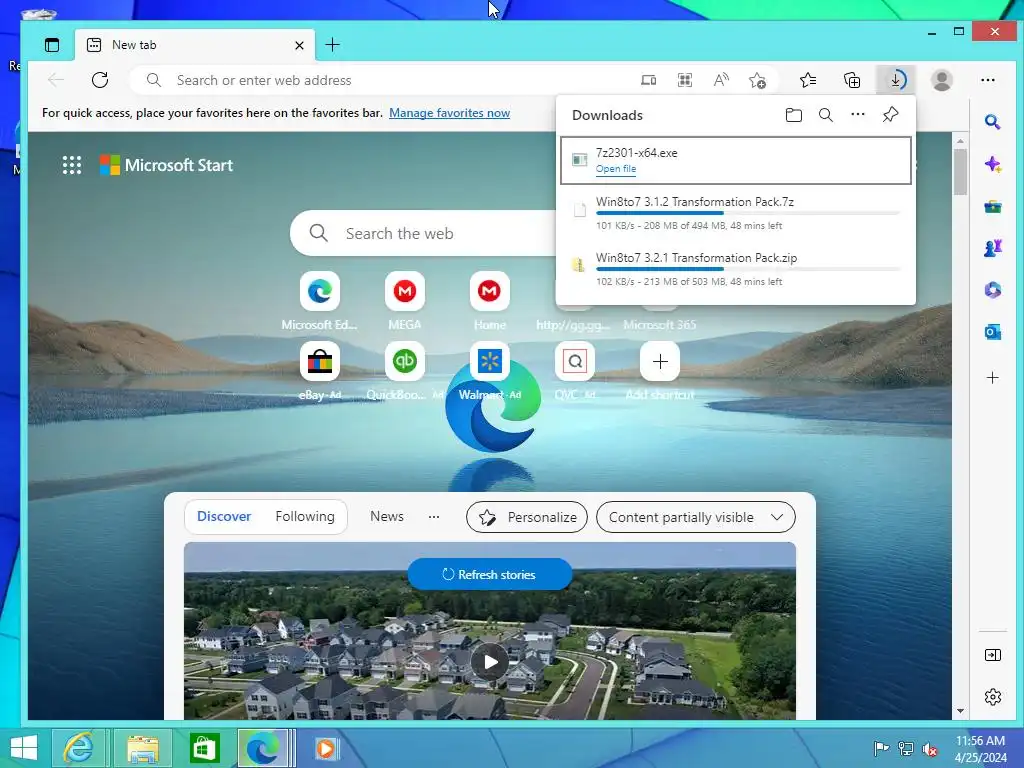1024x768 pixels.
Task: Toggle the Downloads toolbar button
Action: [896, 80]
